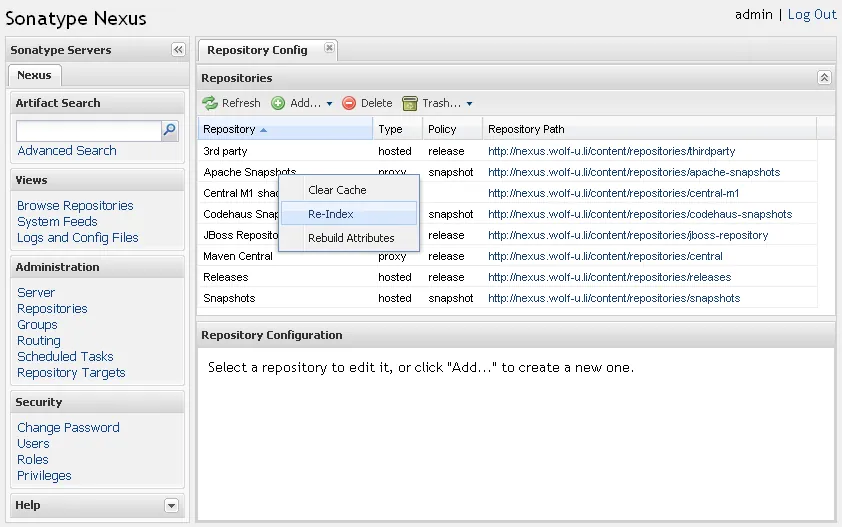Image resolution: width=842 pixels, height=527 pixels.
Task: Choose Re-Index from context menu
Action: click(x=349, y=214)
